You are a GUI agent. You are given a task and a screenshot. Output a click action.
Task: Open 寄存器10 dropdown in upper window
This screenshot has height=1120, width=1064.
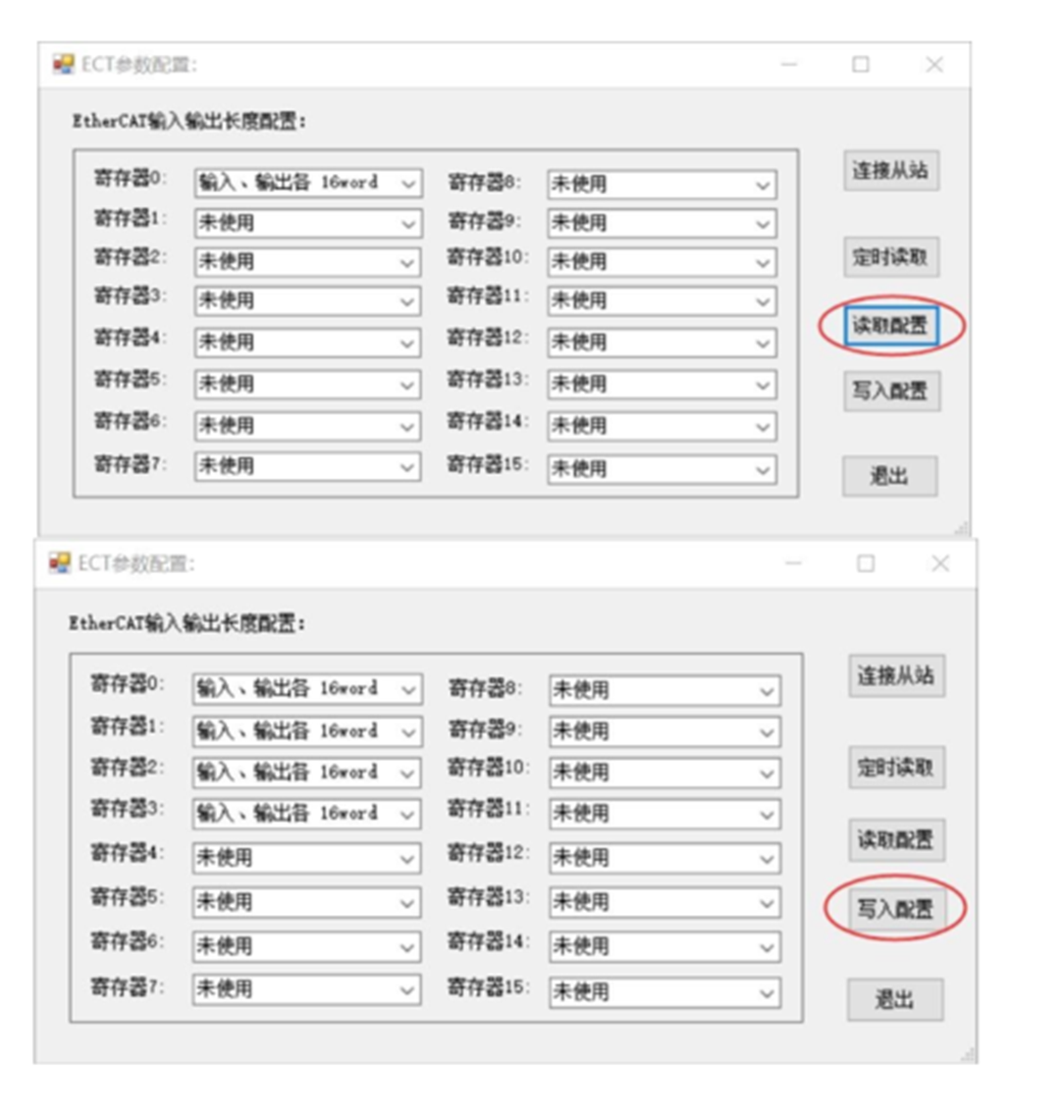click(662, 261)
